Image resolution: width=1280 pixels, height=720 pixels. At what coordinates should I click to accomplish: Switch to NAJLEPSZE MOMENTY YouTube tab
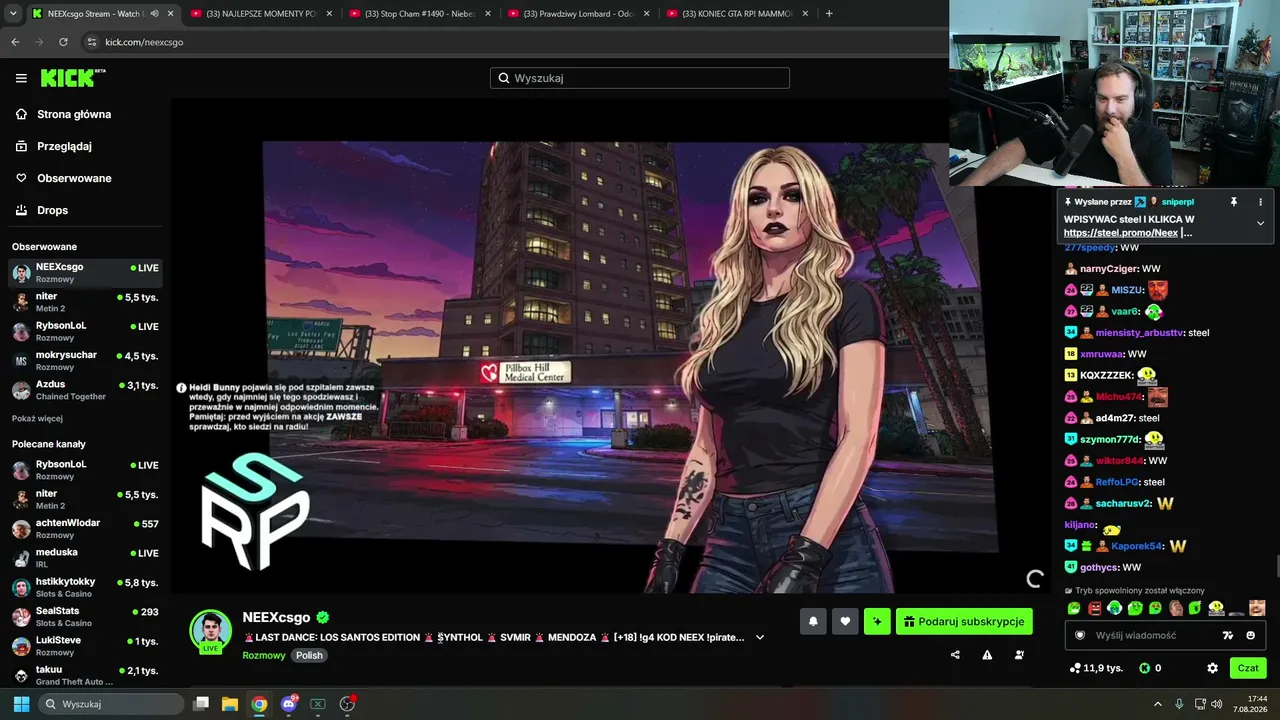(262, 14)
